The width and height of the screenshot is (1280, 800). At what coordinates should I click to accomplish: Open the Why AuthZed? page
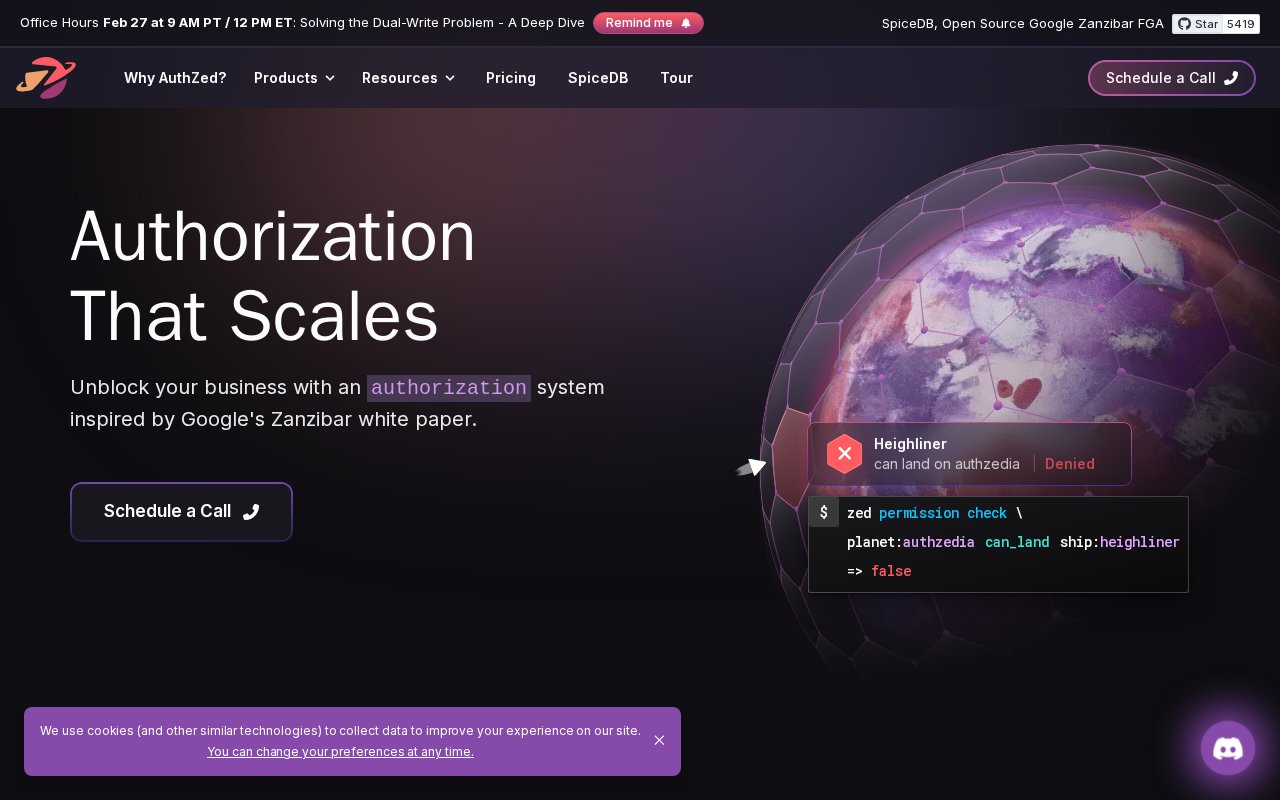[x=175, y=78]
